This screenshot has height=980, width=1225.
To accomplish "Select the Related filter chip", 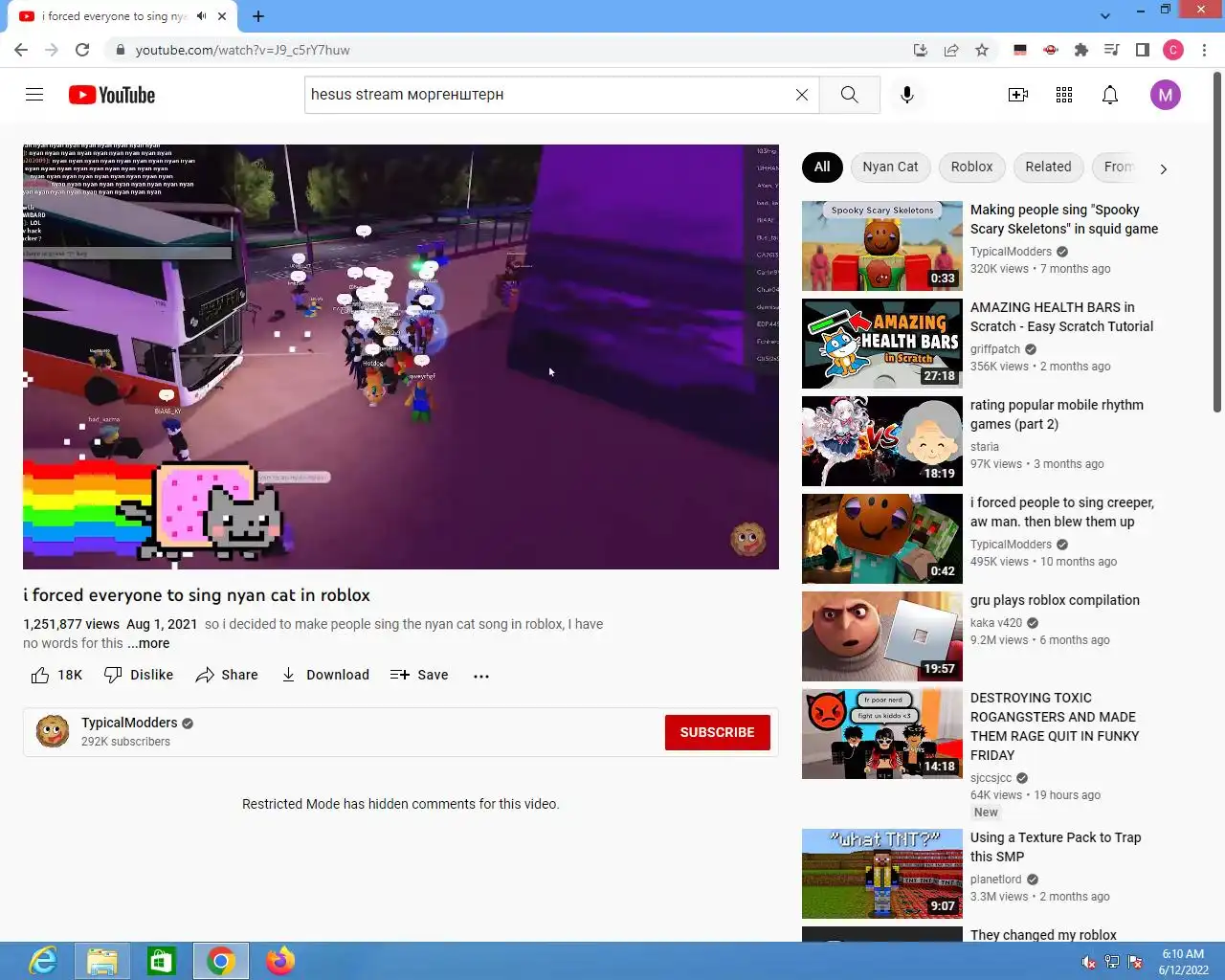I will click(x=1048, y=167).
